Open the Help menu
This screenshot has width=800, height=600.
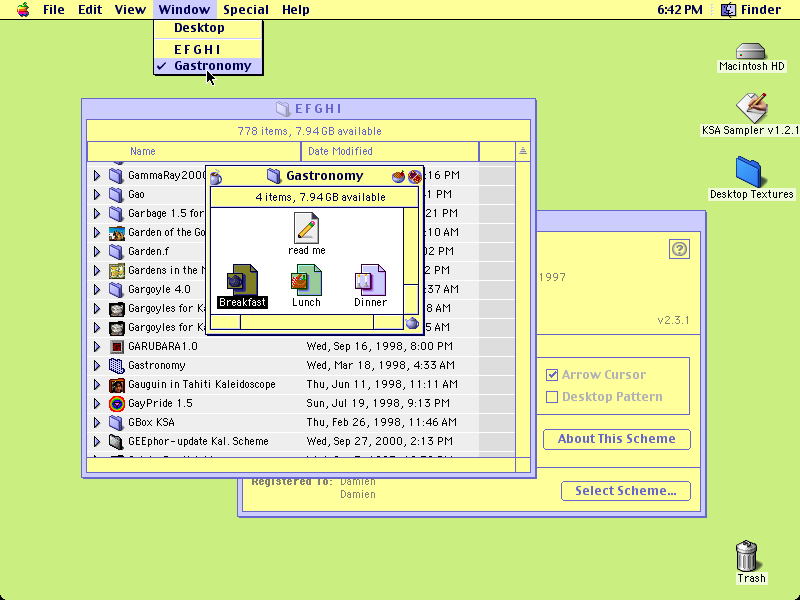pyautogui.click(x=295, y=9)
